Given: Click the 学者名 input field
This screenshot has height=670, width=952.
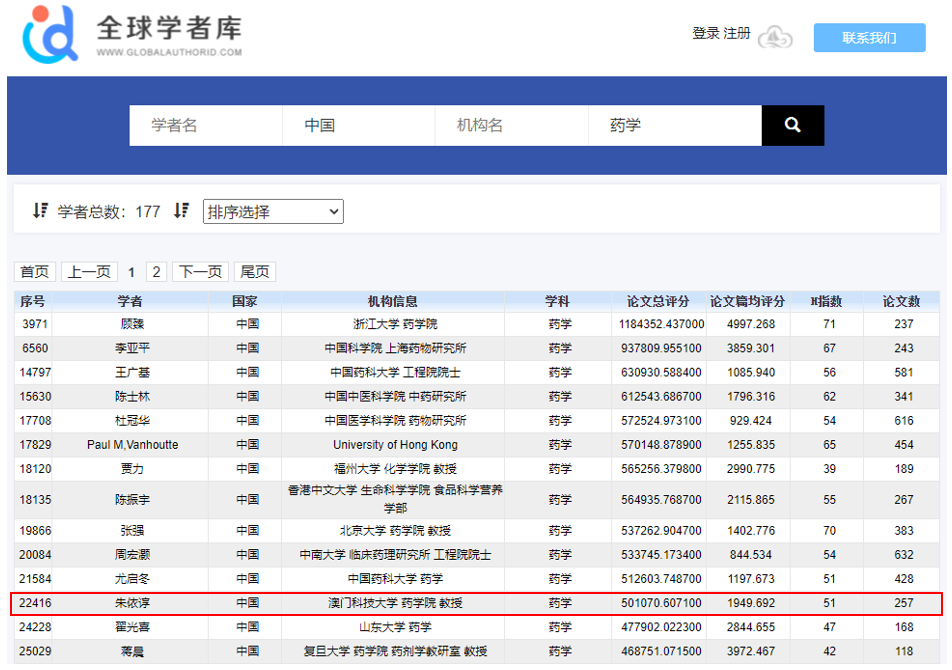Looking at the screenshot, I should pos(205,125).
